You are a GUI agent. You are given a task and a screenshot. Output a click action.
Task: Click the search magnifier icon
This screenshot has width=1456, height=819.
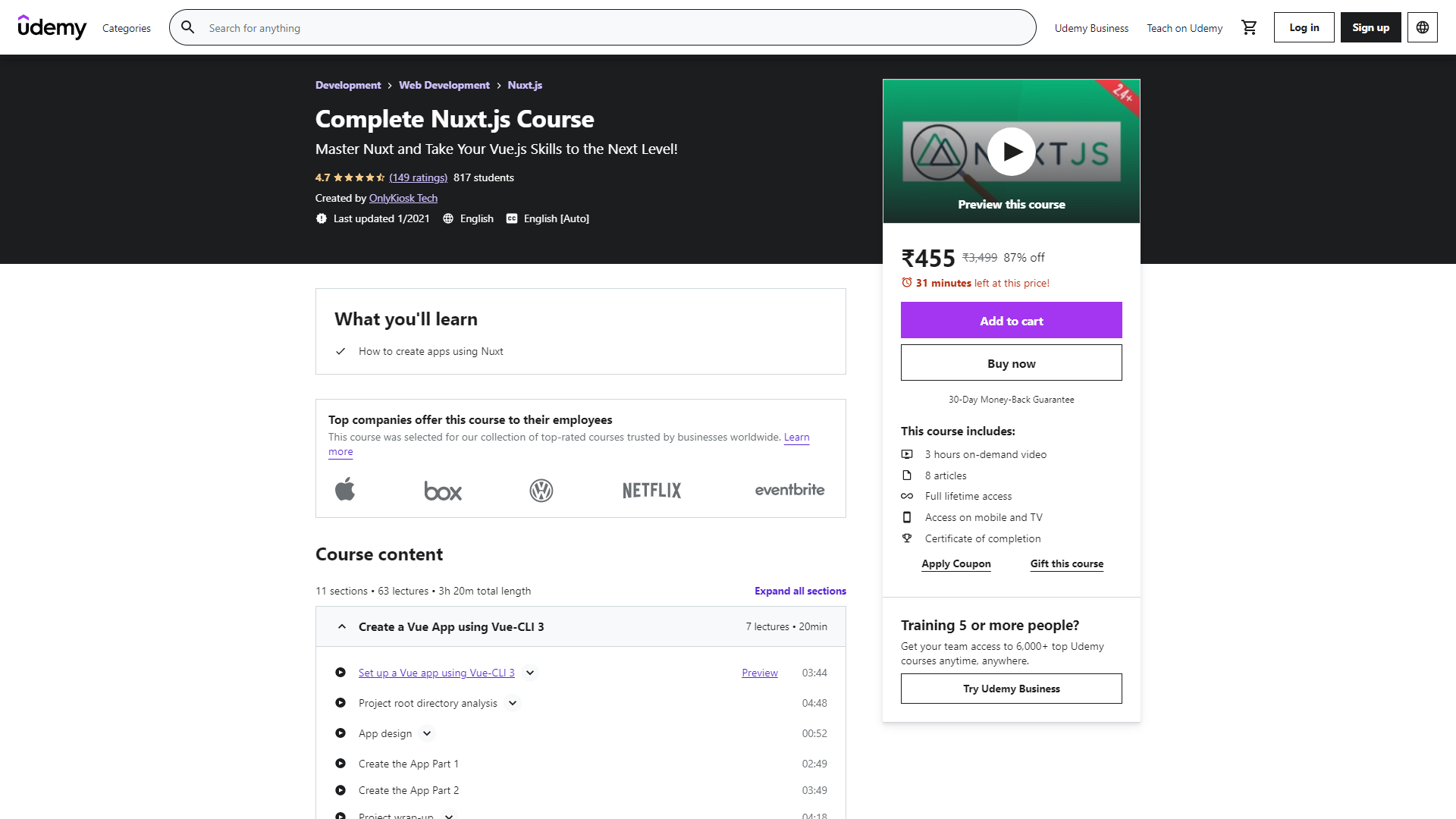[188, 27]
